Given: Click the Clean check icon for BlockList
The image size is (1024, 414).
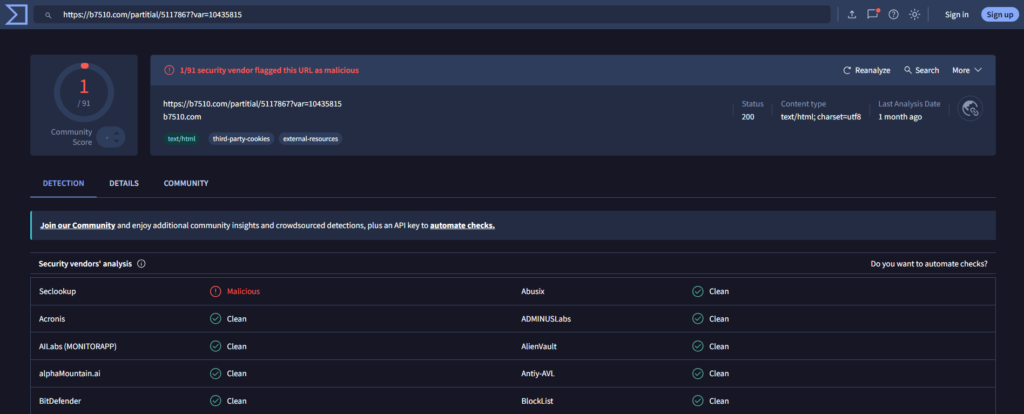Looking at the screenshot, I should coord(697,401).
